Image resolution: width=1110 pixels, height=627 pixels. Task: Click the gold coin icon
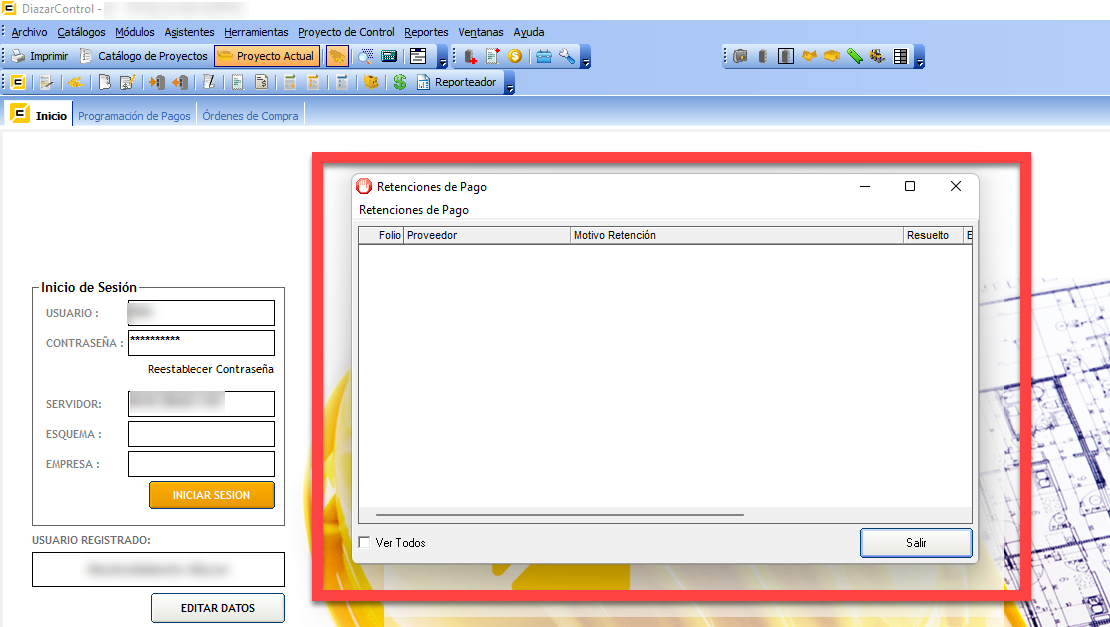point(515,56)
